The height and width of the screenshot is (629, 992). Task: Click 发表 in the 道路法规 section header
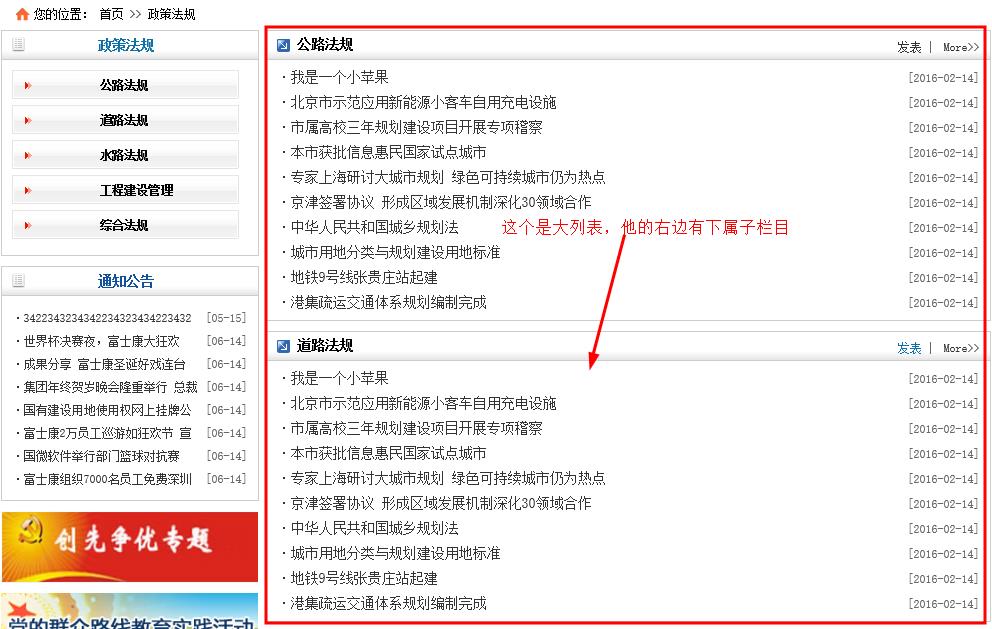[908, 348]
